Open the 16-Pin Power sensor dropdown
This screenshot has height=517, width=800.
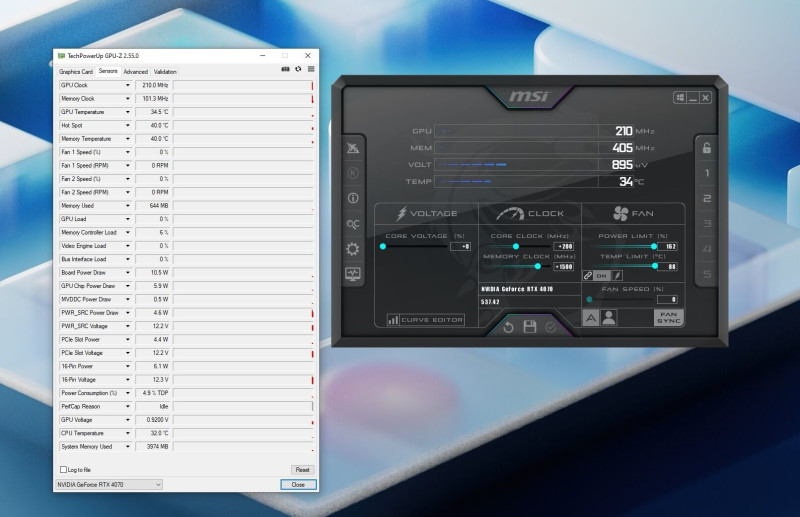(128, 366)
